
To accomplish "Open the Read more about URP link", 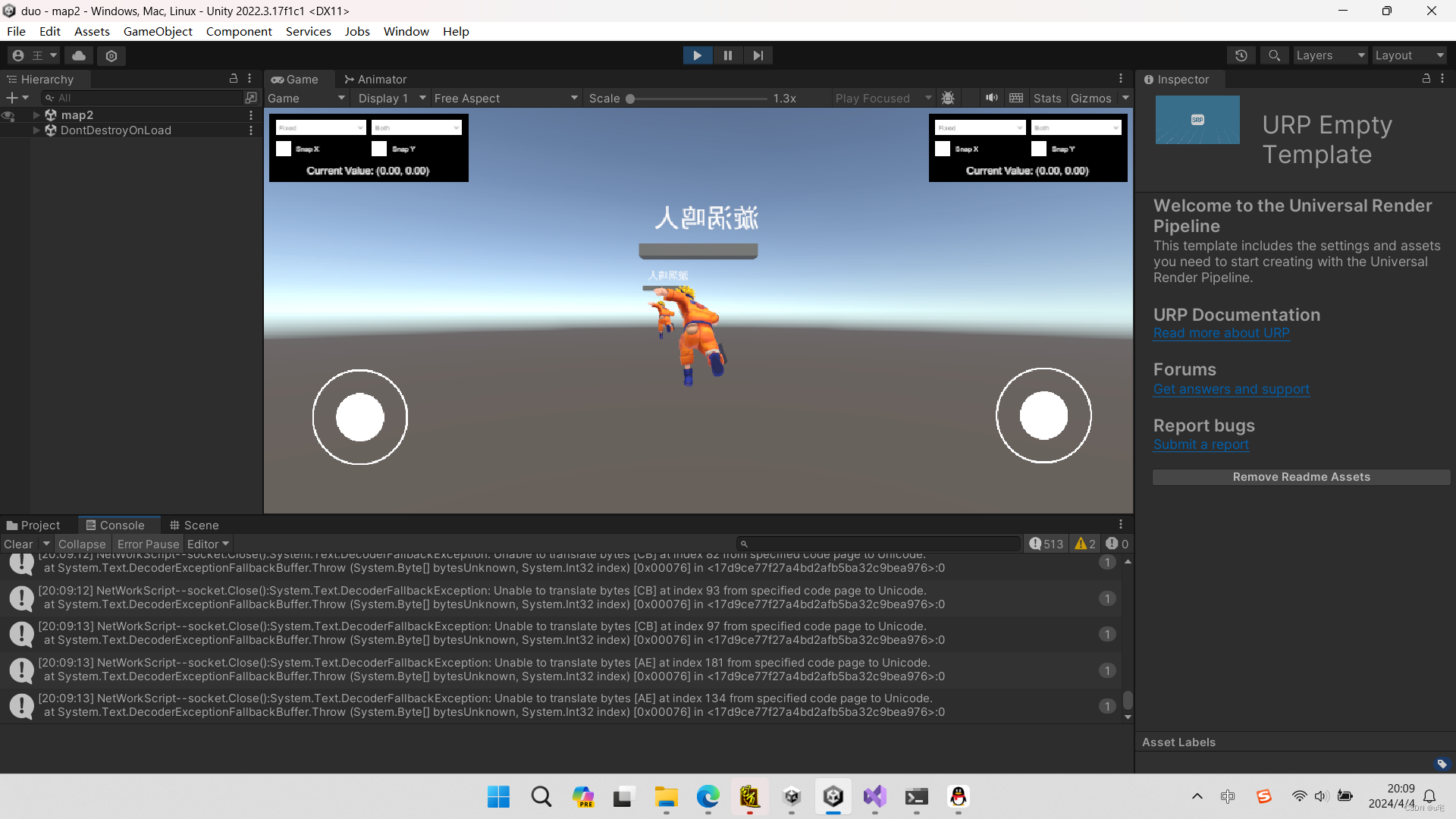I will (x=1221, y=333).
